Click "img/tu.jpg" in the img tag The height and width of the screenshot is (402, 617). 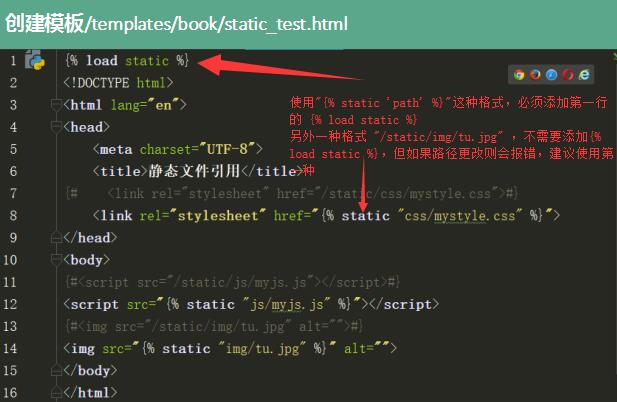[262, 349]
